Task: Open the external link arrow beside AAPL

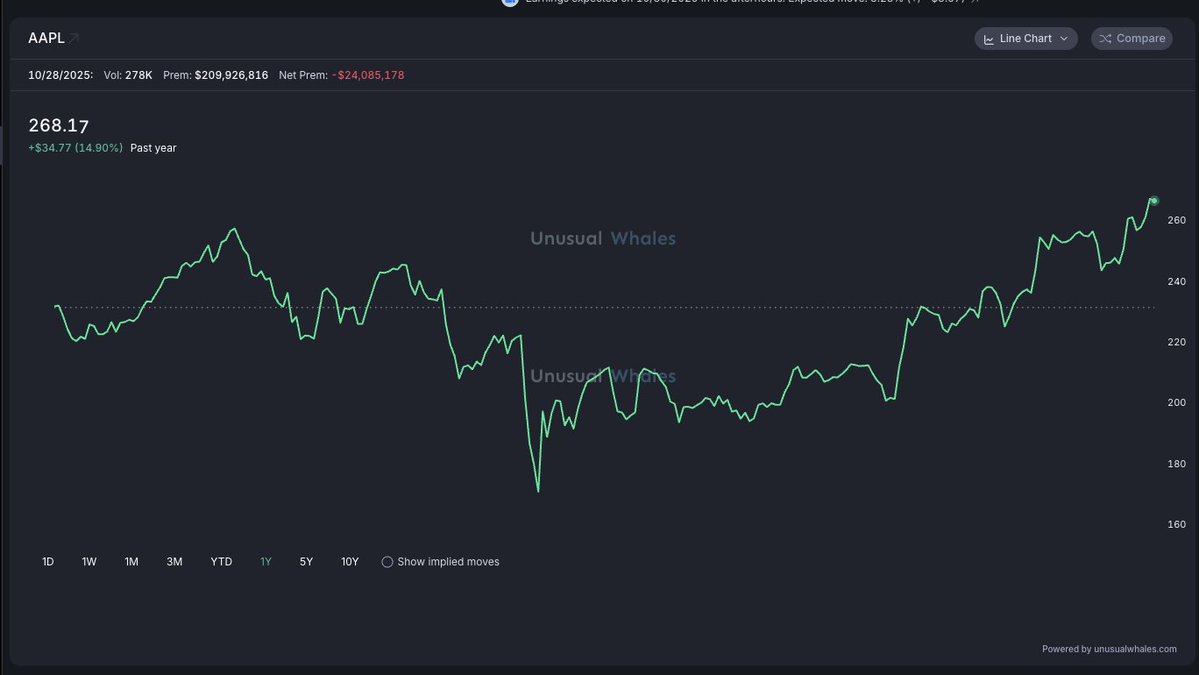Action: [74, 38]
